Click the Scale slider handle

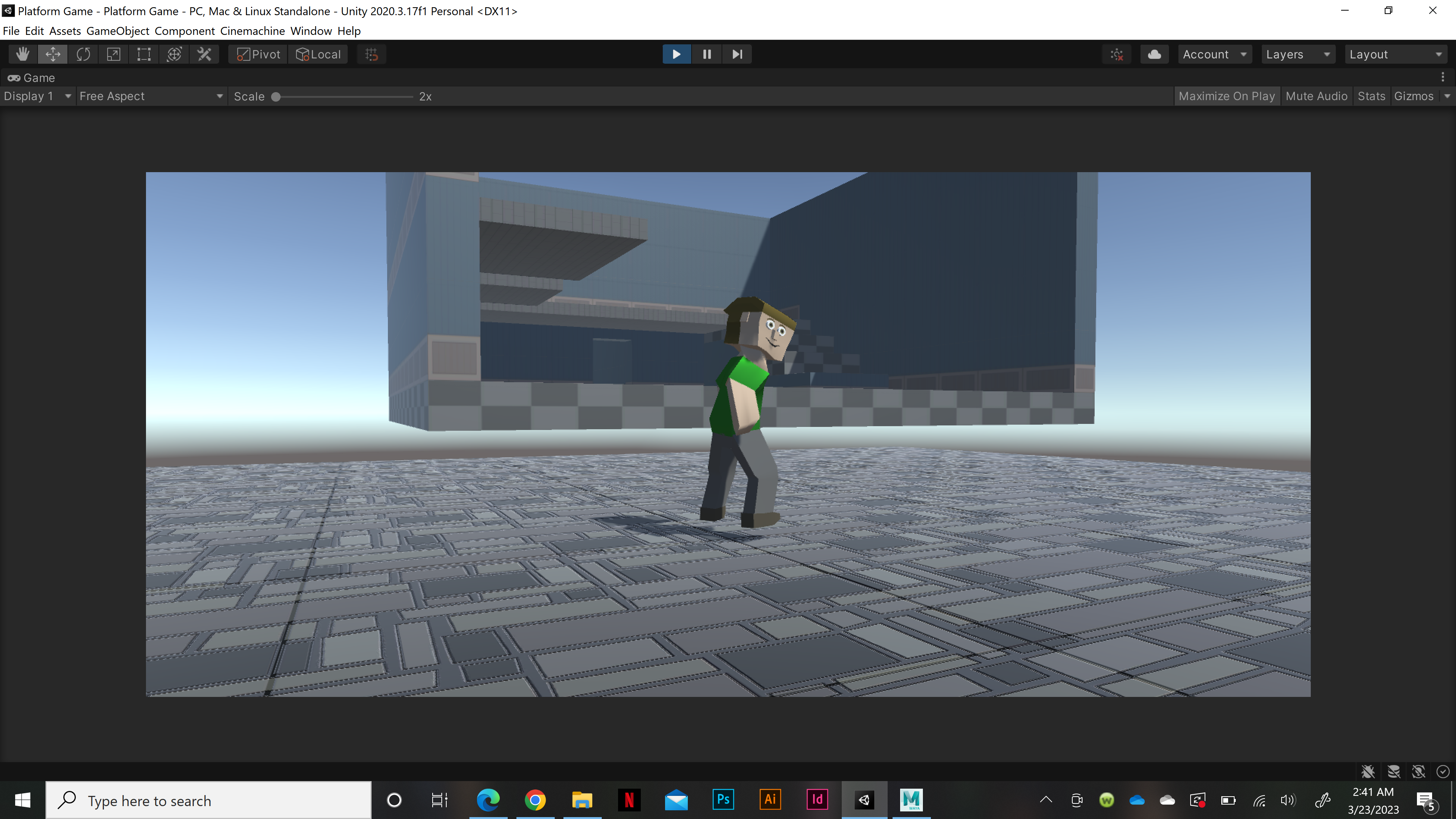[276, 97]
